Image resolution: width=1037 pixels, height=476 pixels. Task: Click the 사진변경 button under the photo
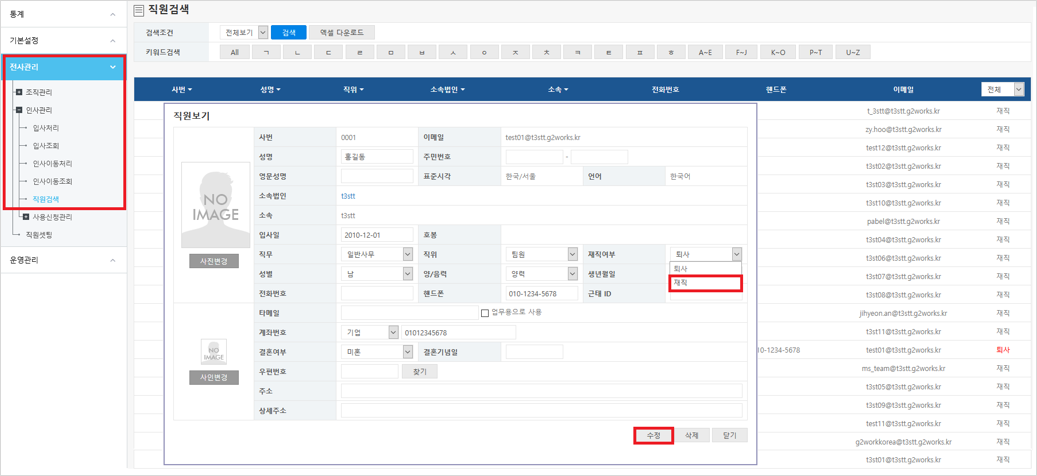click(214, 261)
